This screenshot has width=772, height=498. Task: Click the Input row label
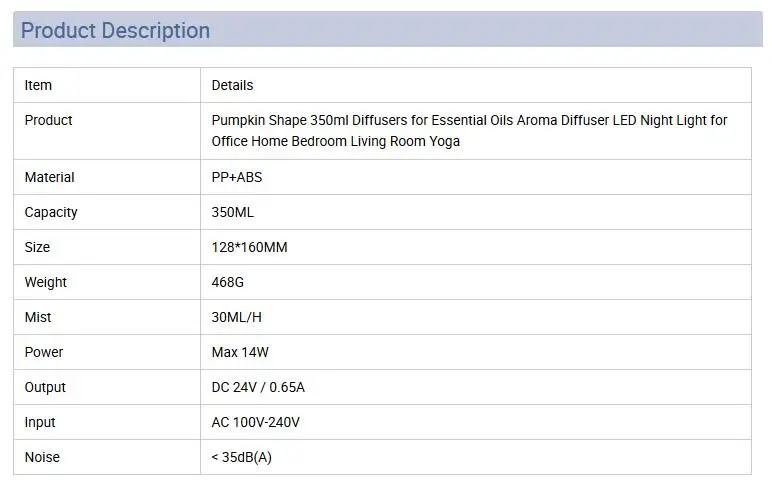pyautogui.click(x=40, y=423)
